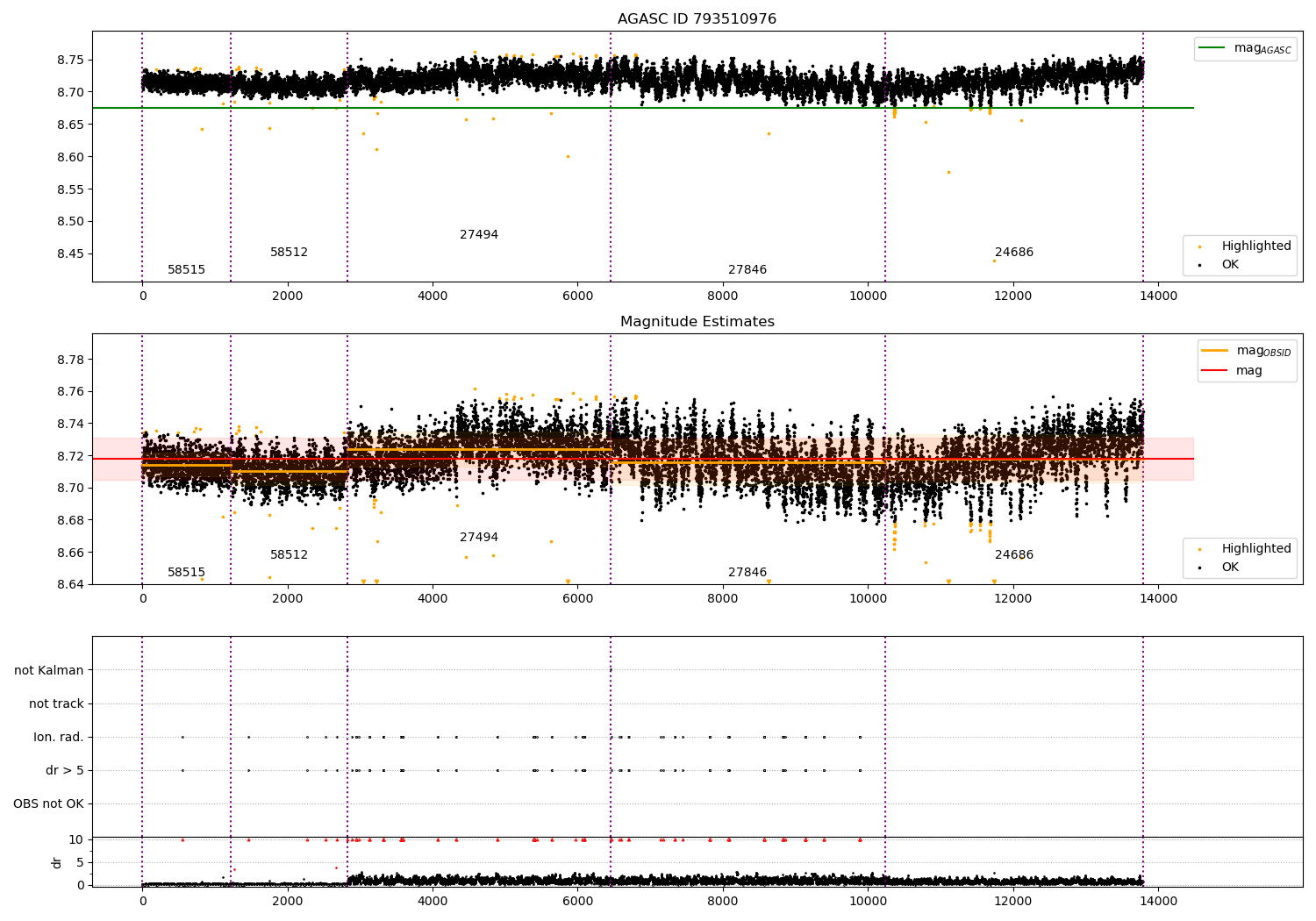The image size is (1316, 921).
Task: Click the 10 tick of the dr axis
Action: (79, 840)
